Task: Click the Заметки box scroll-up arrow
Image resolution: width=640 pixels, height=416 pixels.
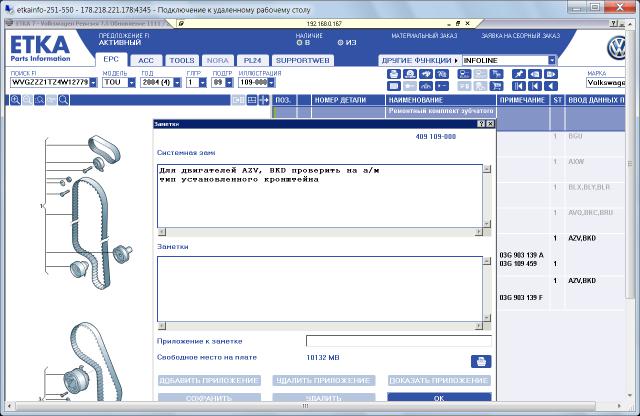Action: [x=487, y=261]
